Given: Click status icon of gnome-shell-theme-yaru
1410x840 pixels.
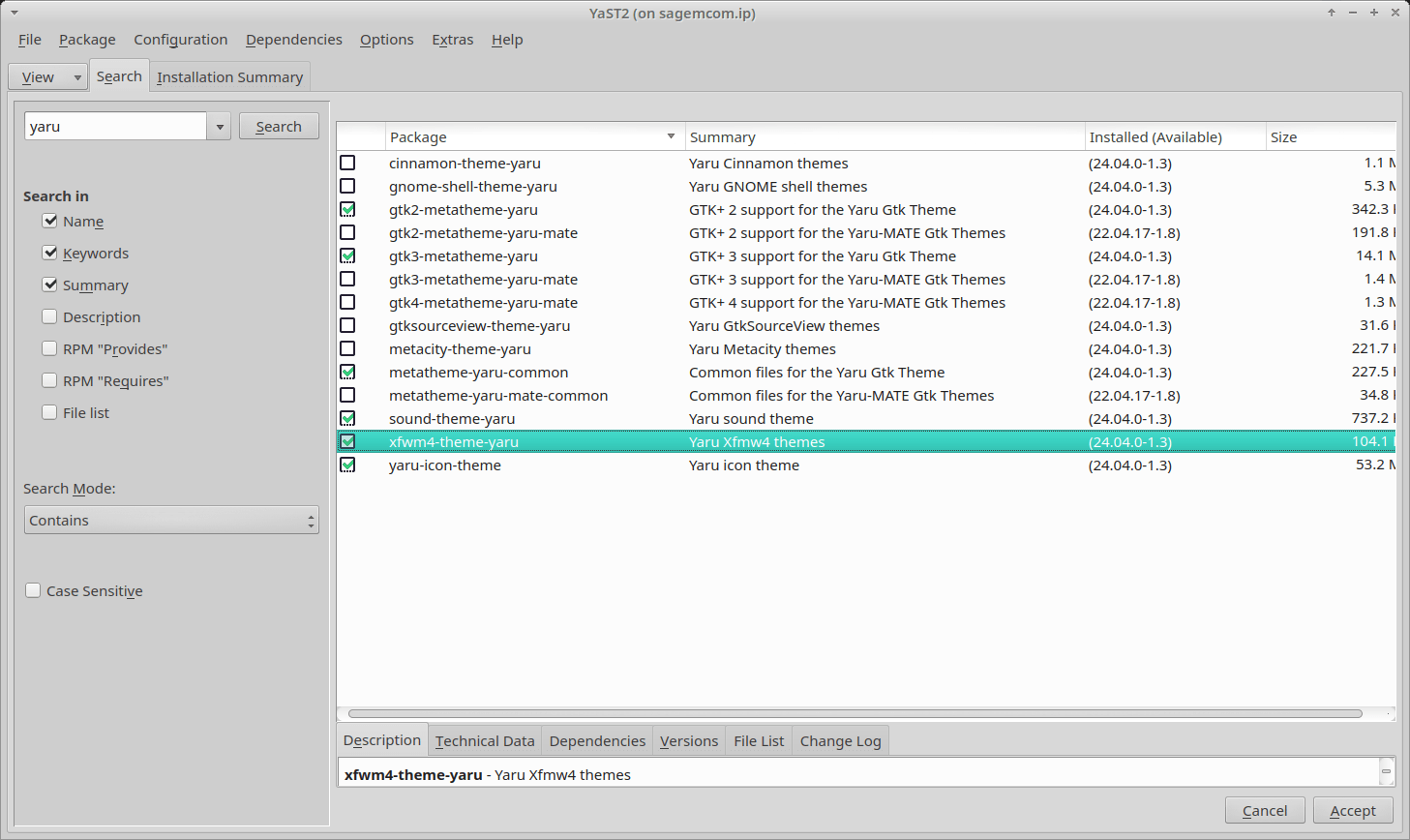Looking at the screenshot, I should click(x=347, y=187).
